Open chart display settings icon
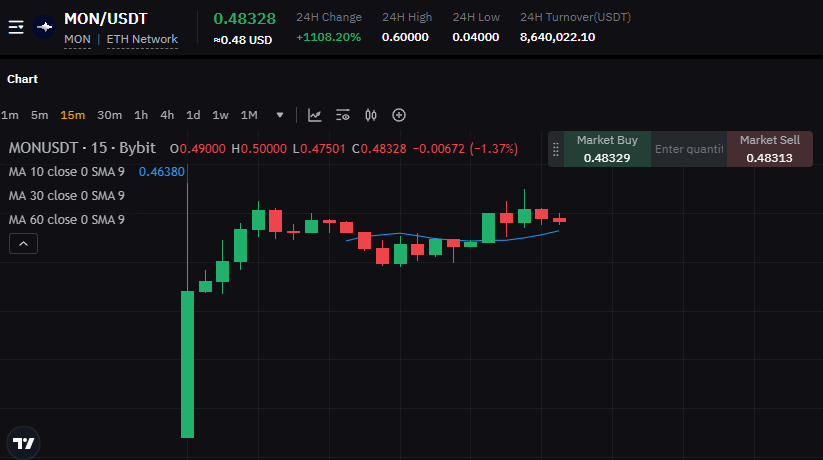 point(343,115)
